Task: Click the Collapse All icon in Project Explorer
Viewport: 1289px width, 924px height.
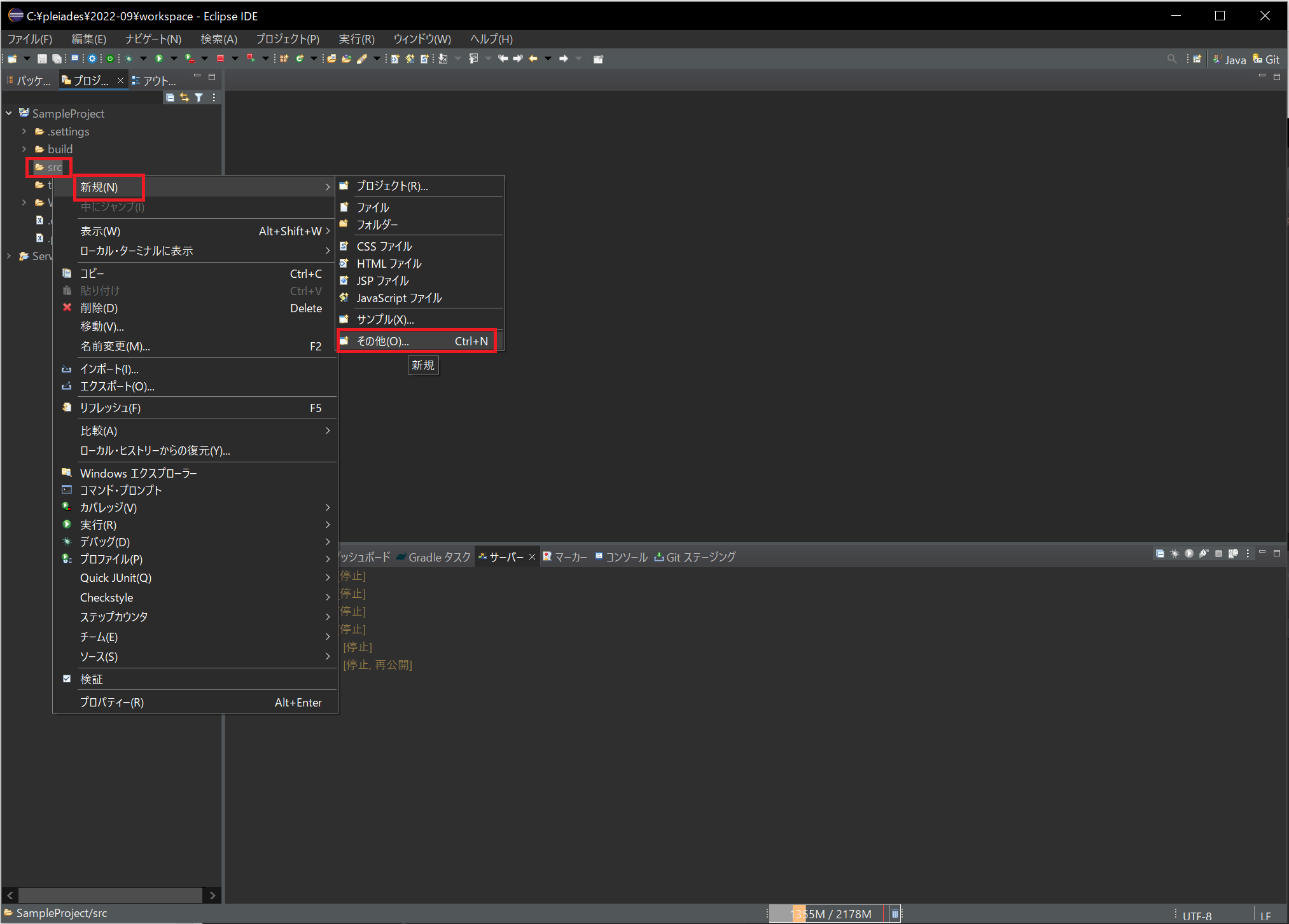Action: [x=169, y=97]
